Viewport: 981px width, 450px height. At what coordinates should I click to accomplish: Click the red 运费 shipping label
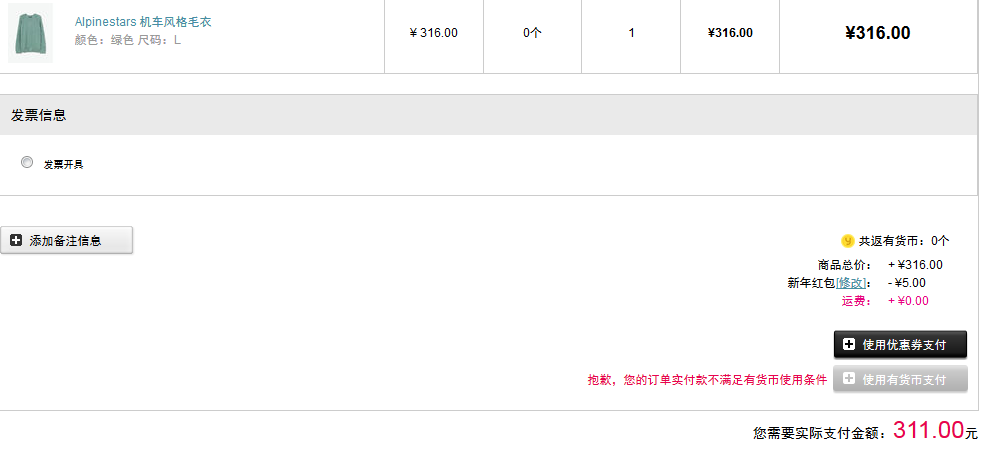(855, 301)
